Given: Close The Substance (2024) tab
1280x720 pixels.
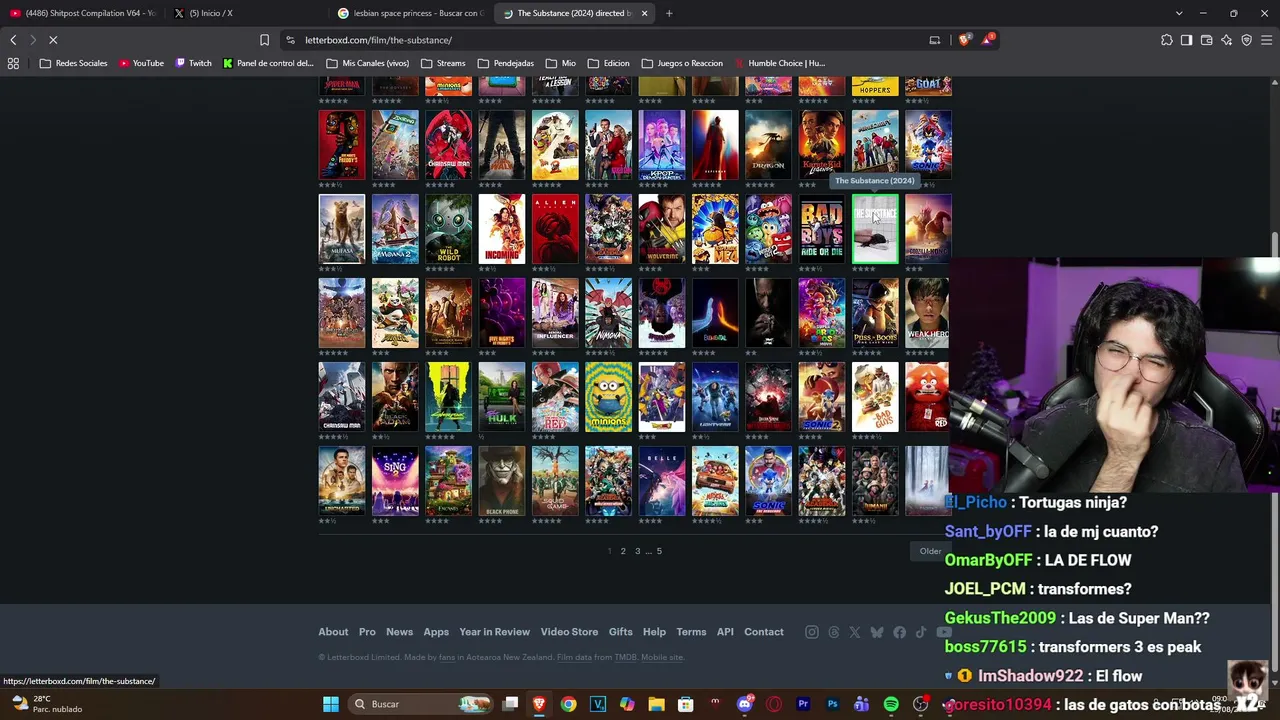Looking at the screenshot, I should (644, 13).
